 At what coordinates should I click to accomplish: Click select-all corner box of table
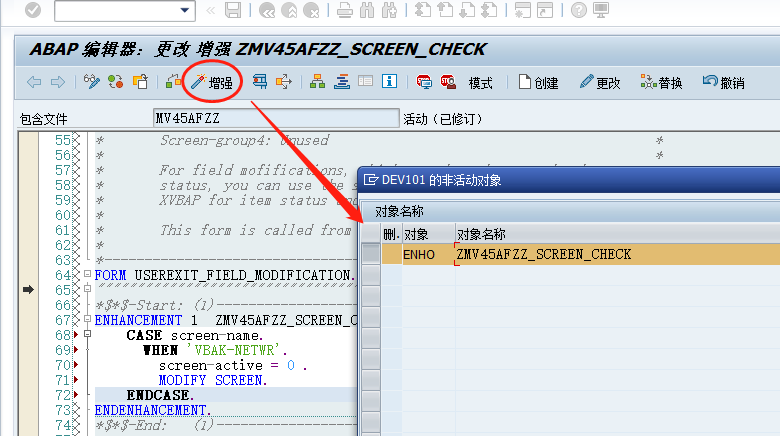(x=371, y=233)
